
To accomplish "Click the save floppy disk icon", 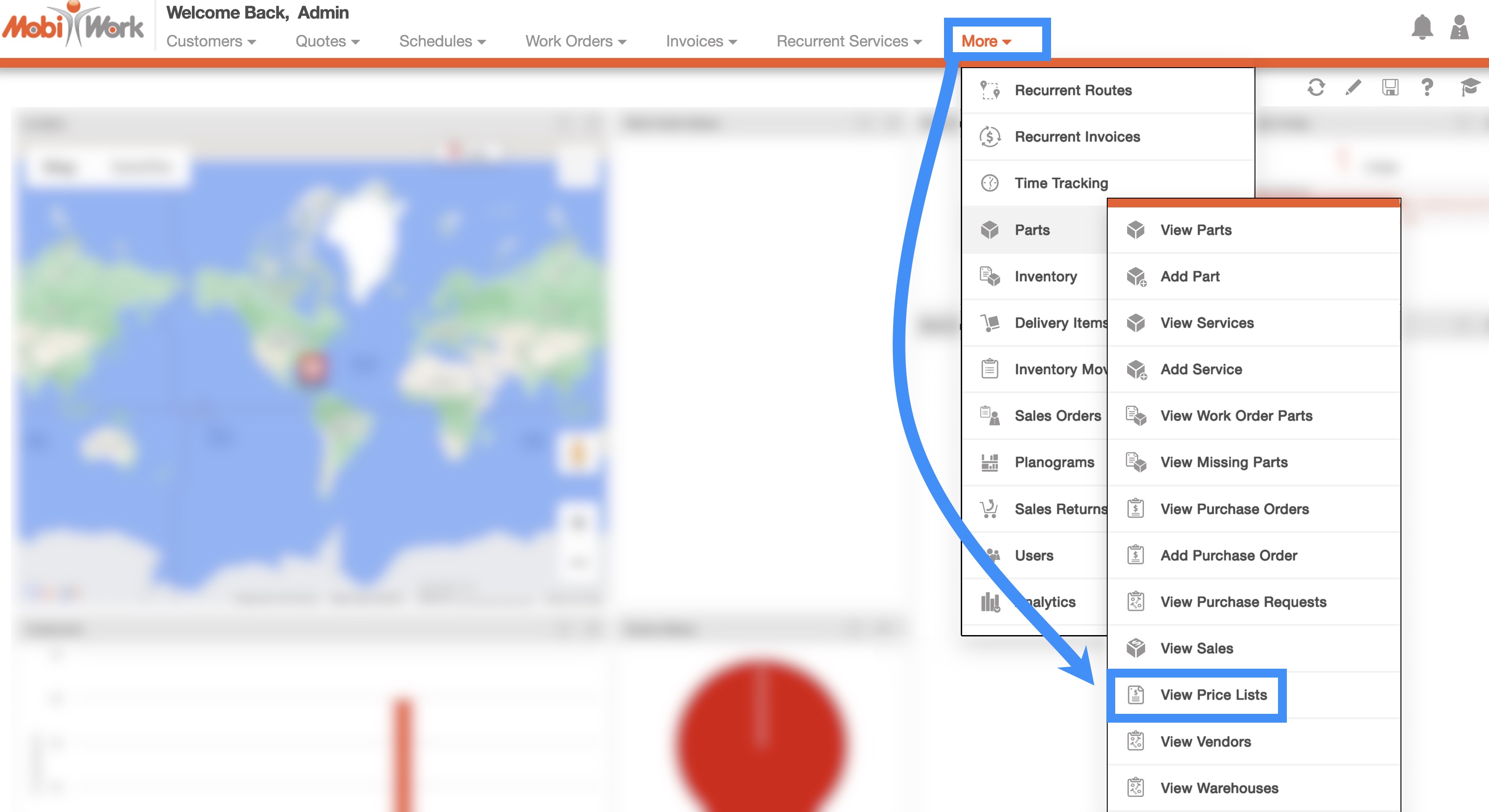I will click(1390, 87).
